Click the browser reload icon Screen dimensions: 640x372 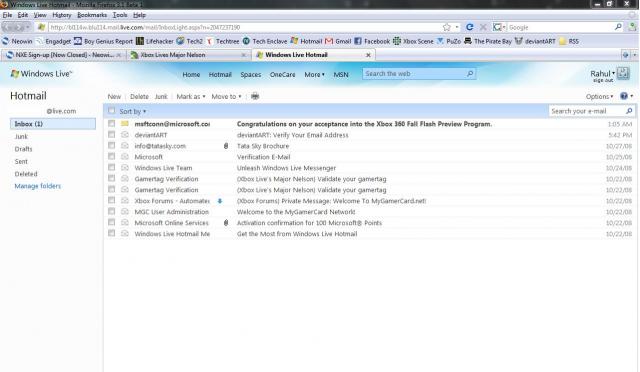click(x=469, y=27)
